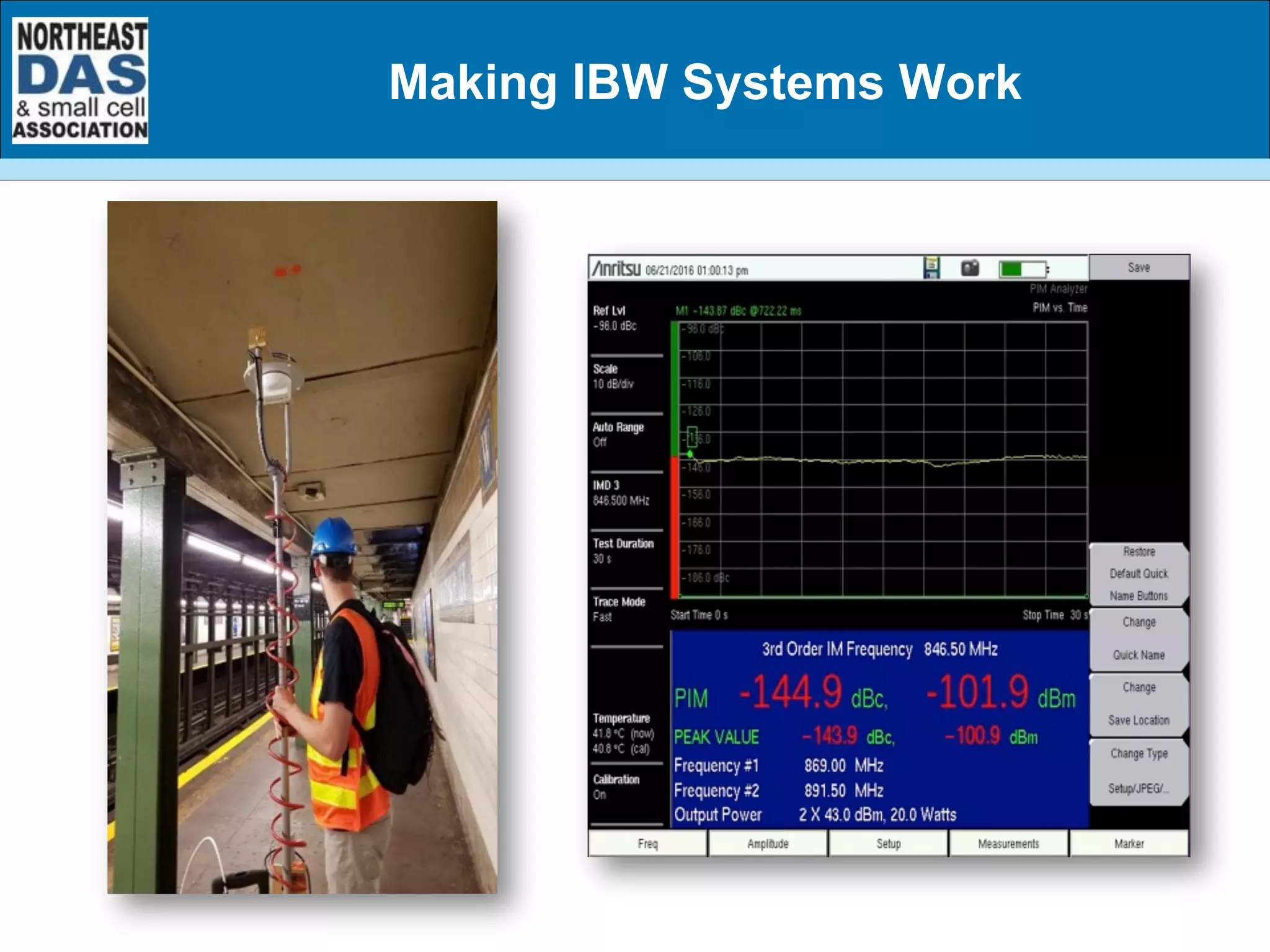1270x952 pixels.
Task: Click the floppy disk save icon
Action: [931, 268]
